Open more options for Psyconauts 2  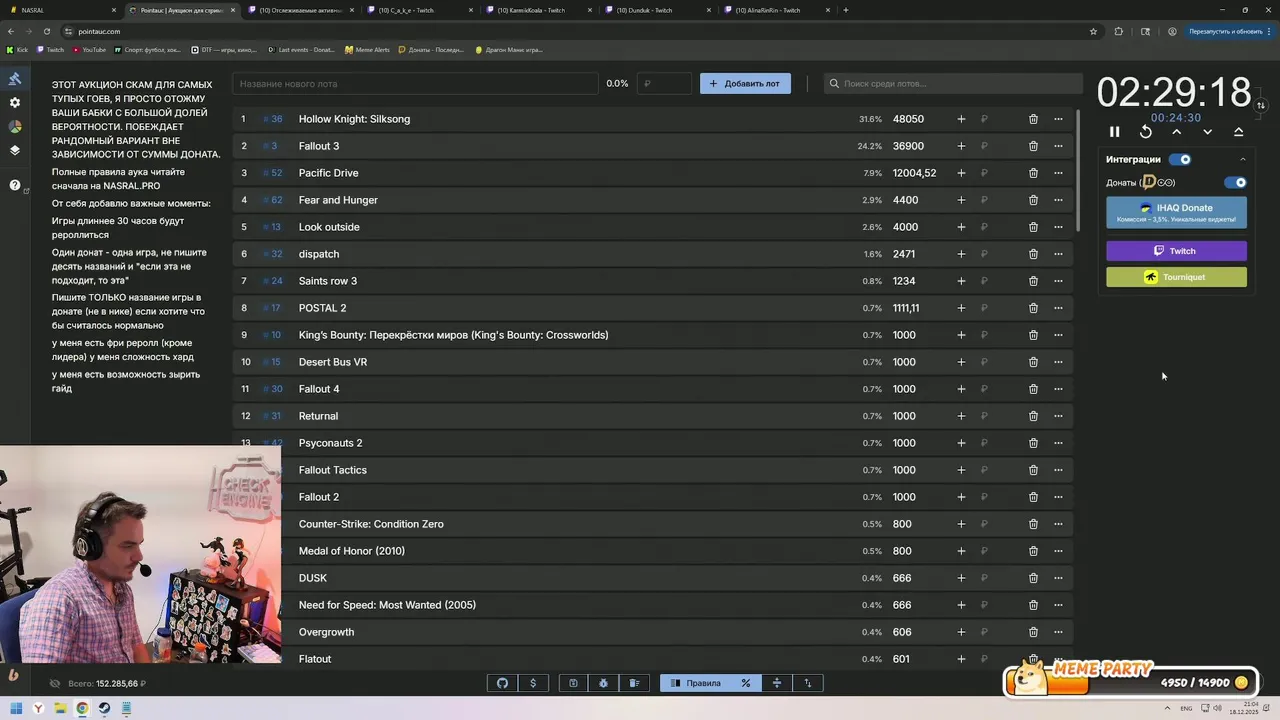1058,443
